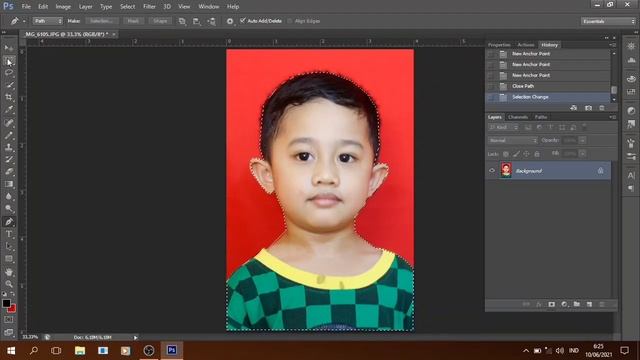640x360 pixels.
Task: Select the Zoom tool
Action: [x=9, y=284]
